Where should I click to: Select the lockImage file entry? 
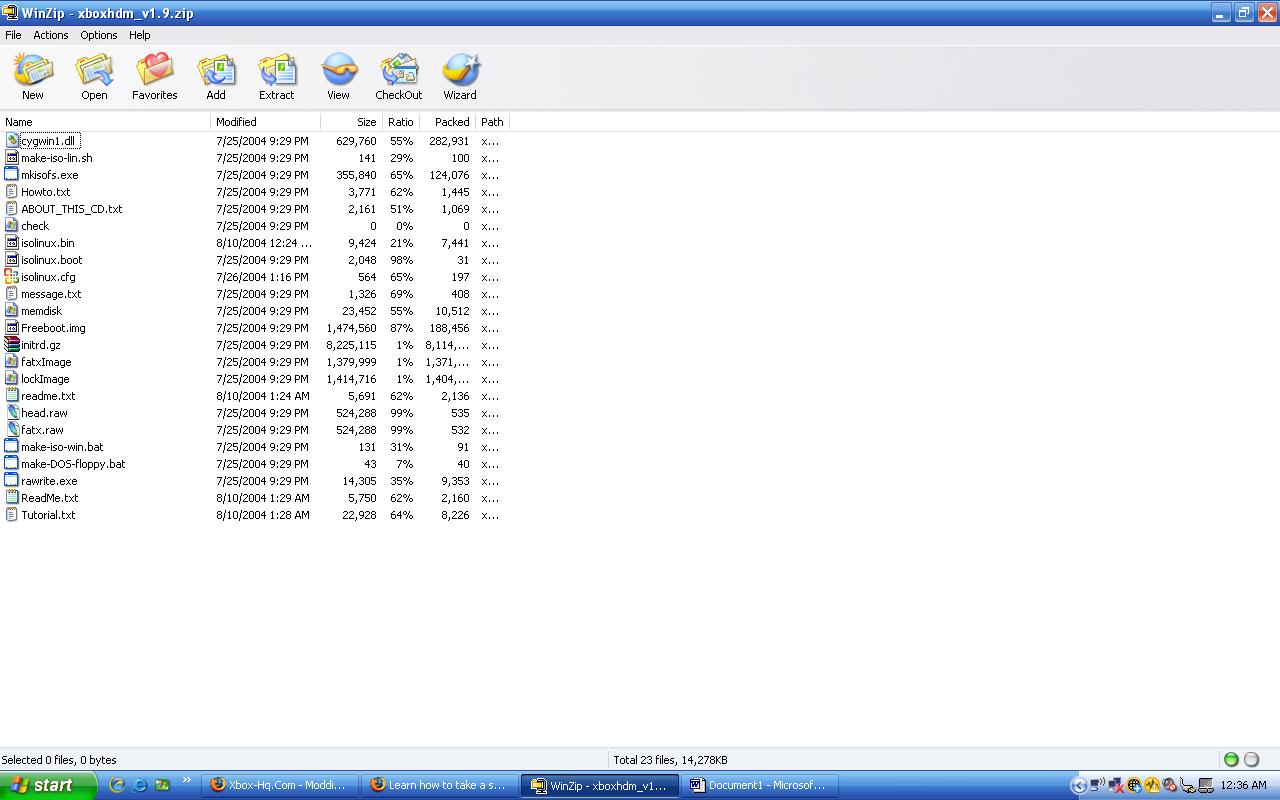(45, 379)
